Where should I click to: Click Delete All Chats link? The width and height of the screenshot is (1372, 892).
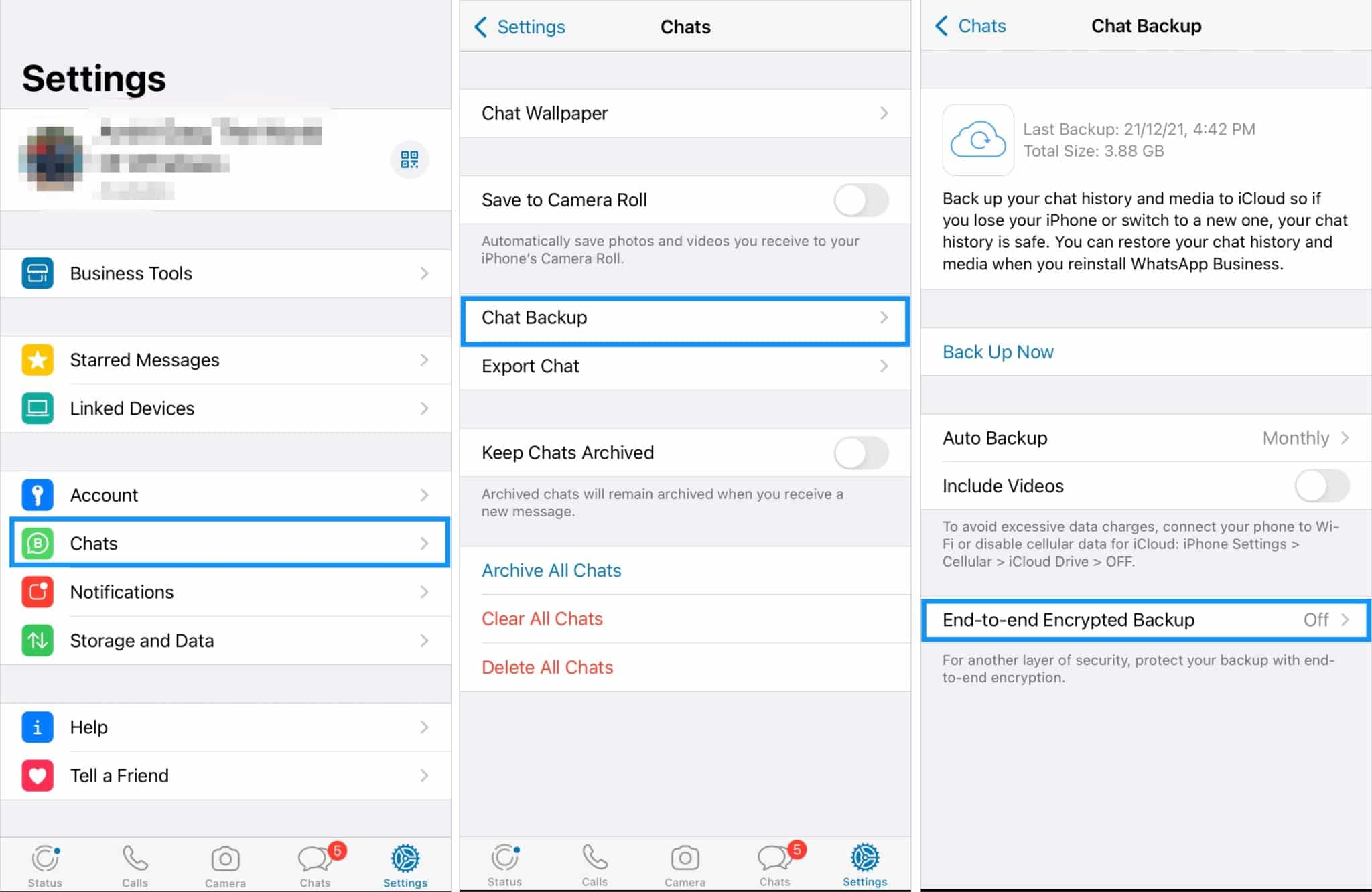549,667
